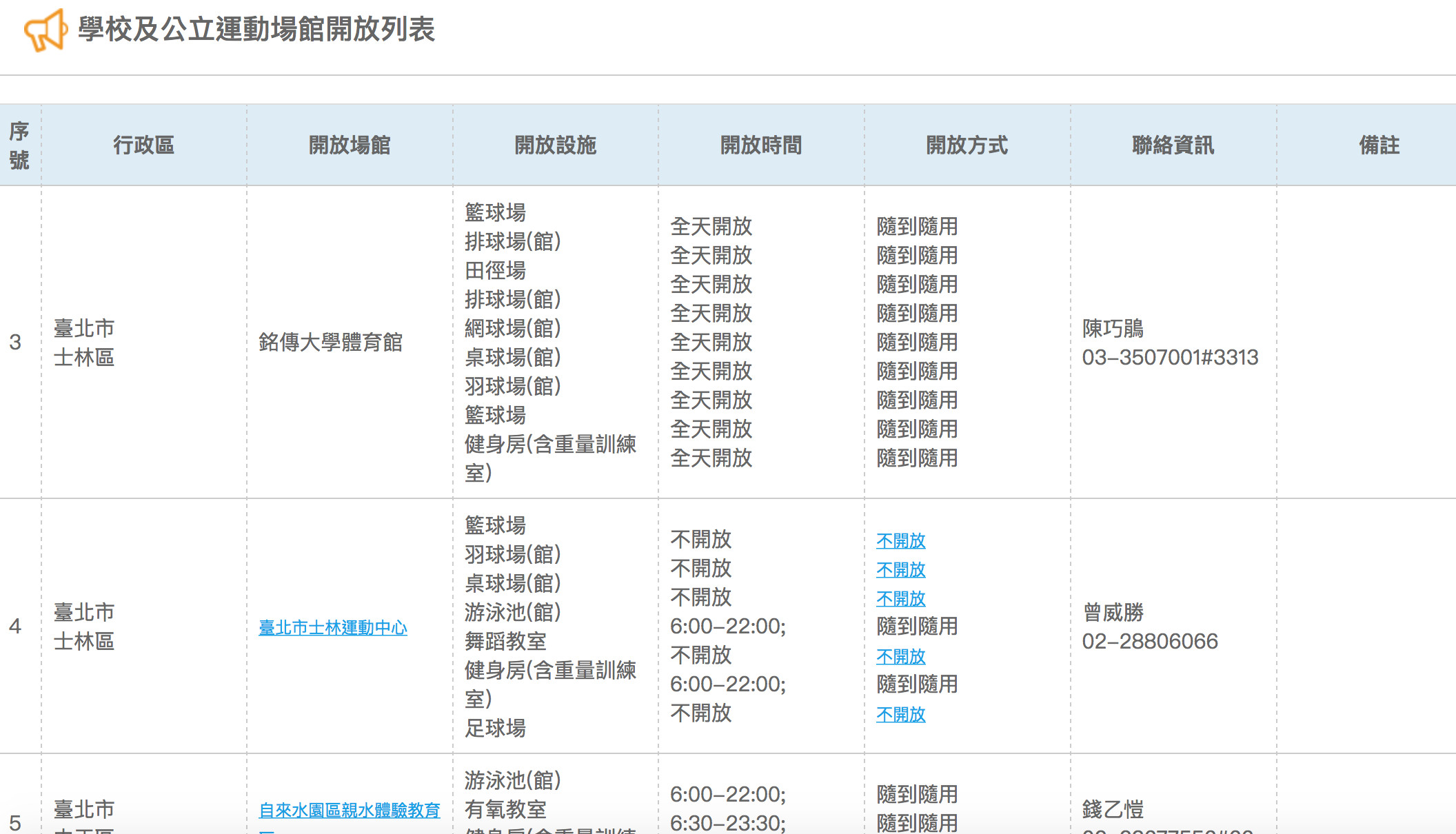Click the 開放方式 column header
Screen dimensions: 1456x834
tap(967, 145)
